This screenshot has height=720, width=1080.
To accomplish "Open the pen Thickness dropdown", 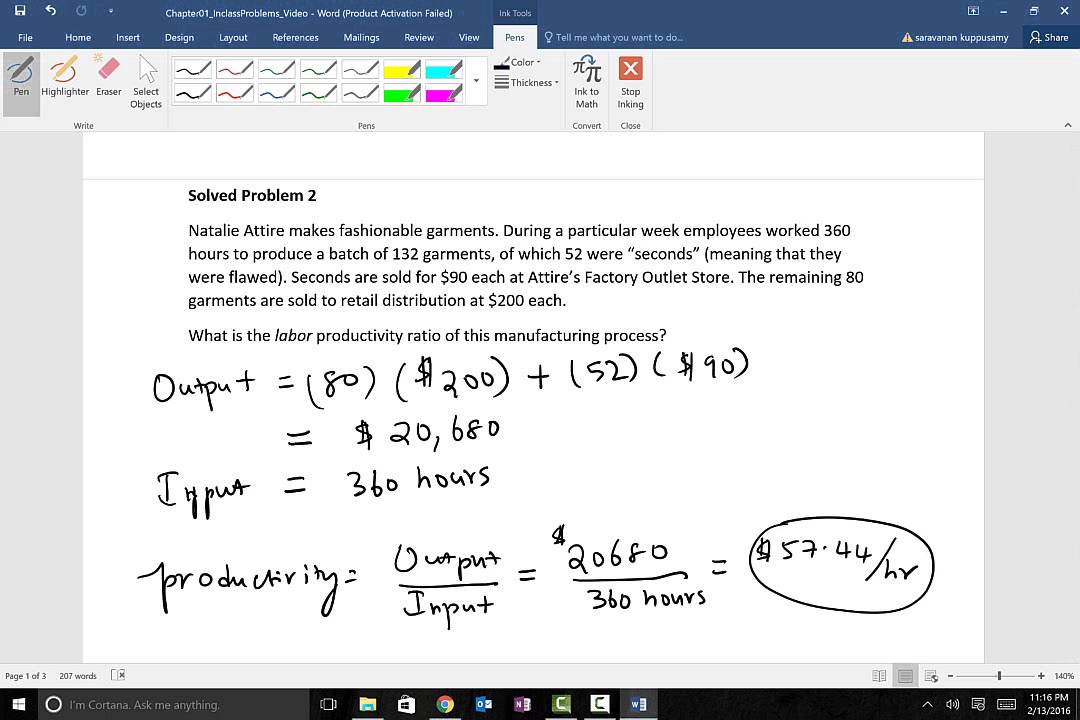I will pyautogui.click(x=527, y=83).
